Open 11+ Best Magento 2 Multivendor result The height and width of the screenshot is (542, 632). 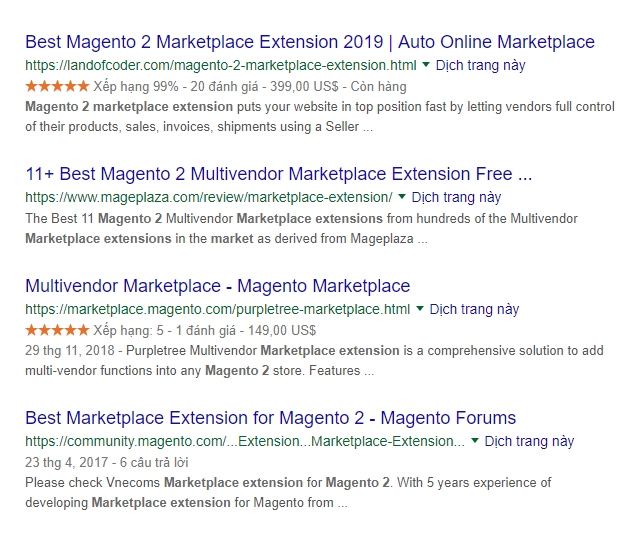278,174
